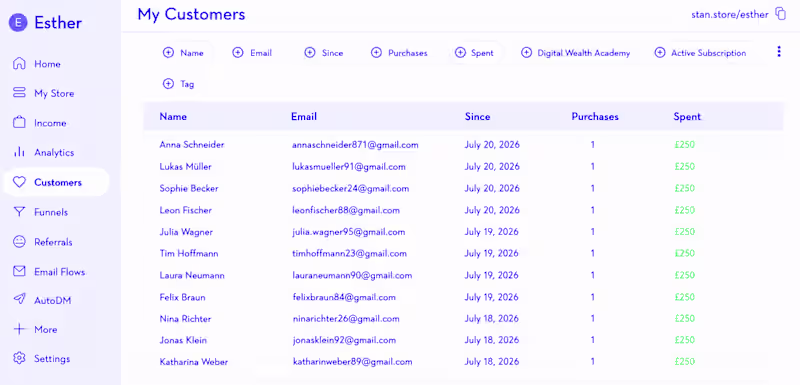800x385 pixels.
Task: Sort by the Spent column header
Action: pyautogui.click(x=687, y=117)
